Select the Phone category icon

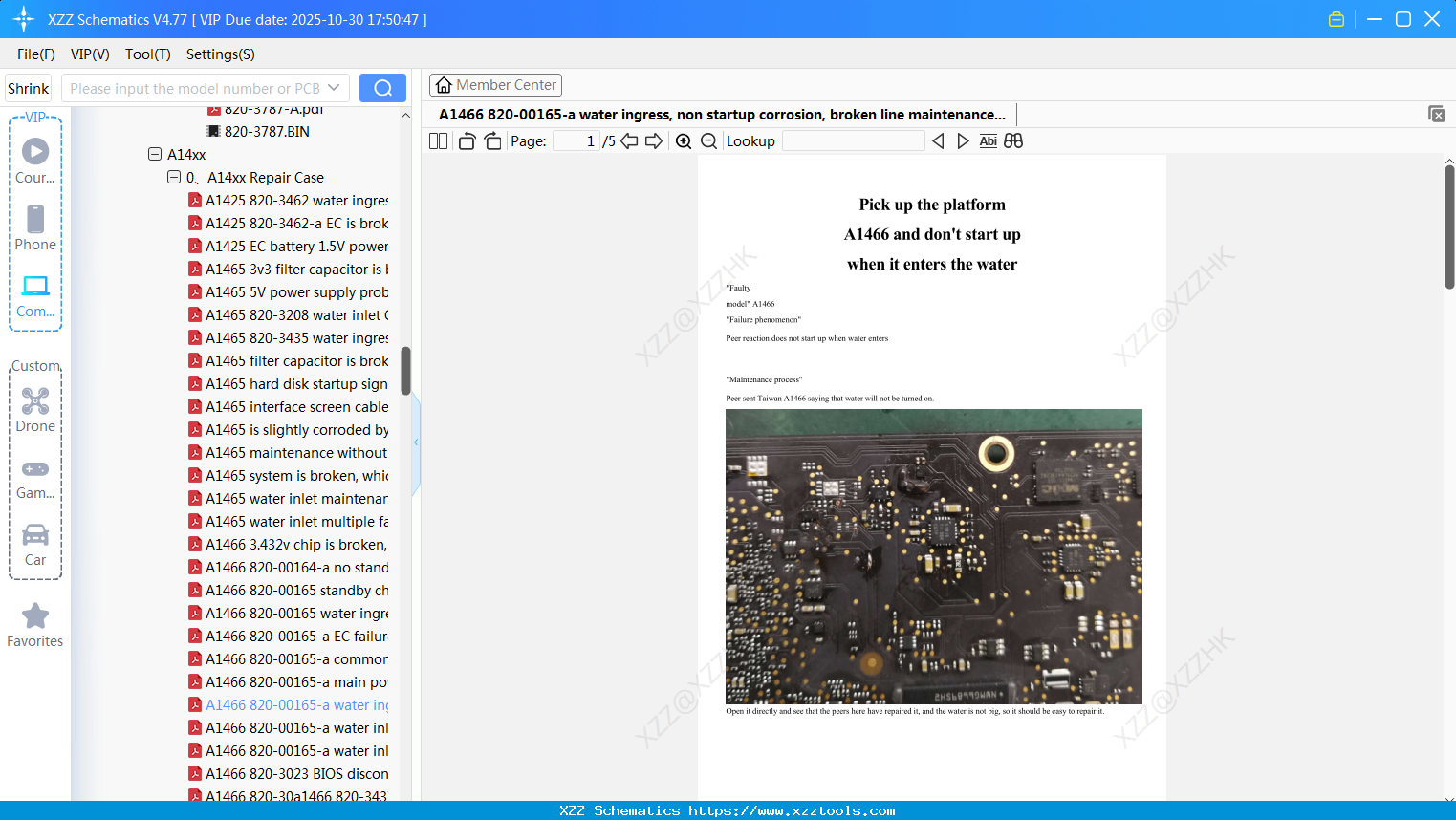[x=35, y=227]
